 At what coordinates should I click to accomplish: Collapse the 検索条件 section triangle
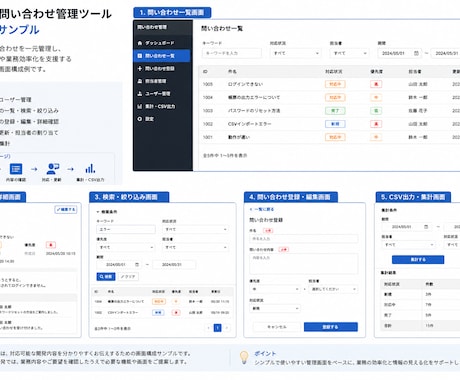point(98,212)
